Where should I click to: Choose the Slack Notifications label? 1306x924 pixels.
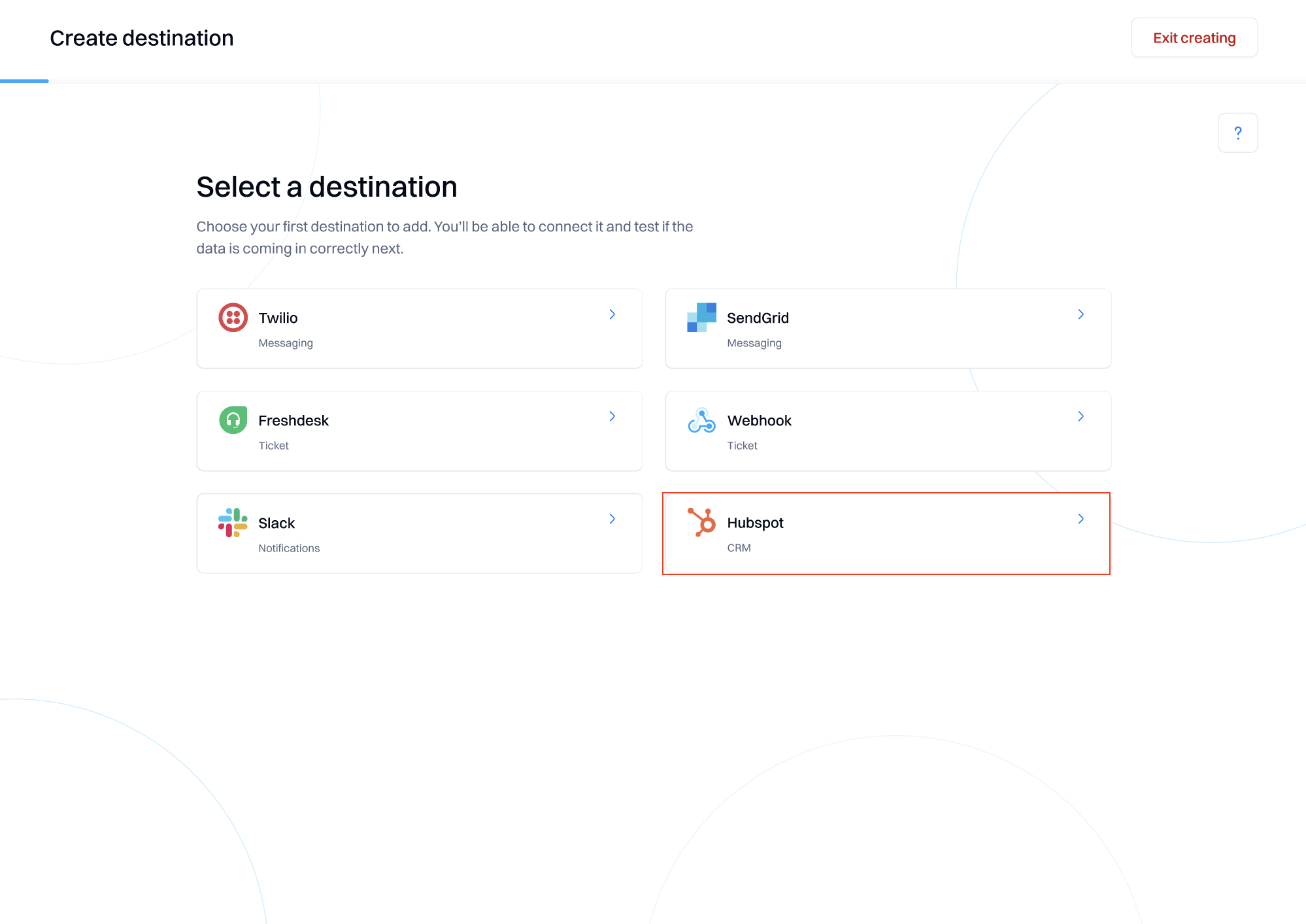point(289,548)
